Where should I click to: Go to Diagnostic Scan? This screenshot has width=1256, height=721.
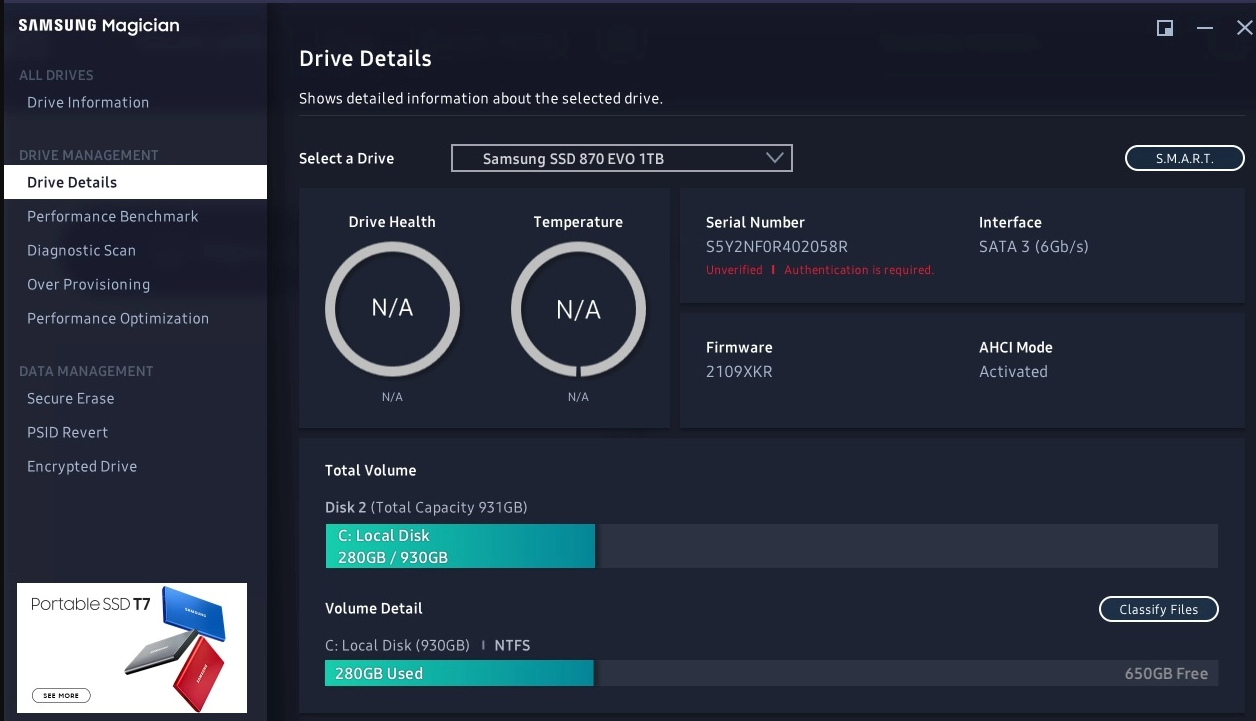[x=81, y=250]
